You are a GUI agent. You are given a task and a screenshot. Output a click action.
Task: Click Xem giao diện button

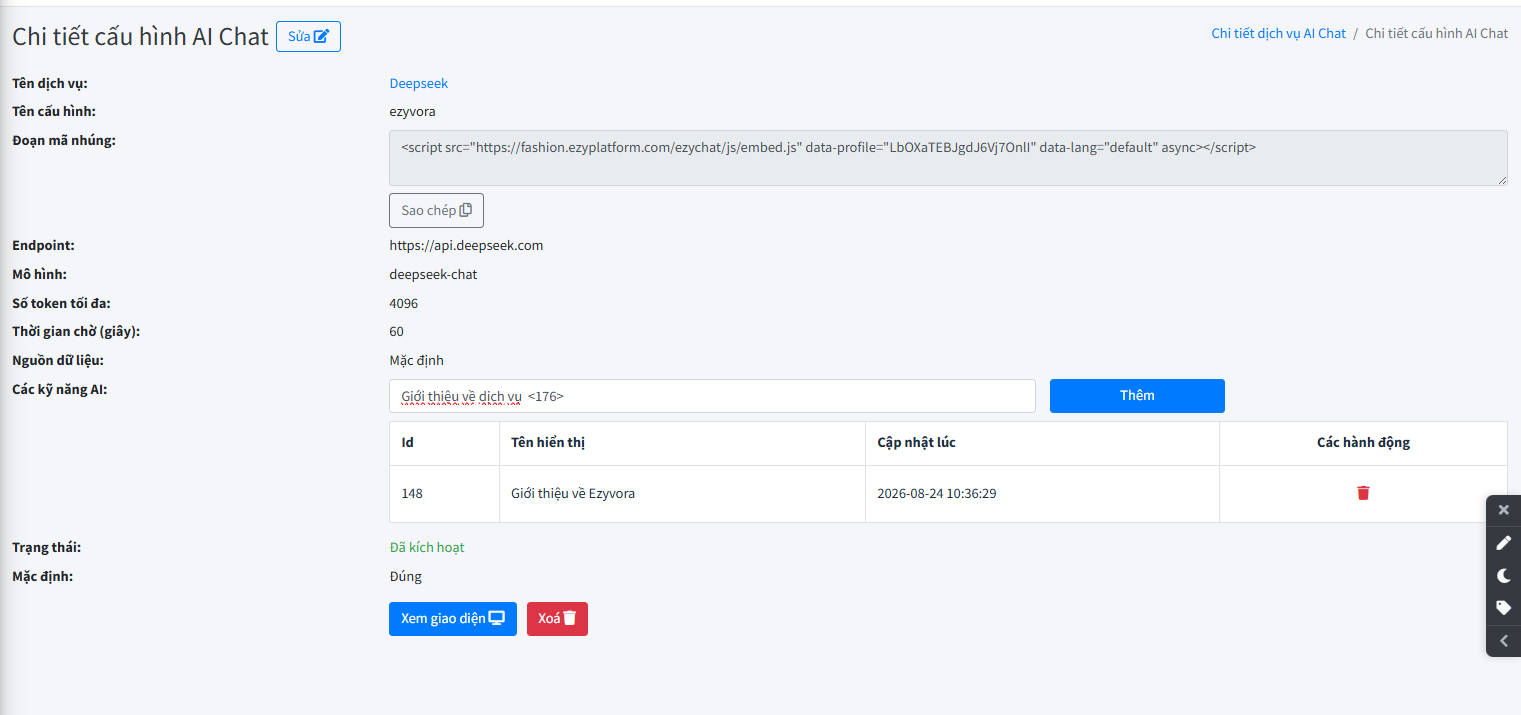click(453, 618)
